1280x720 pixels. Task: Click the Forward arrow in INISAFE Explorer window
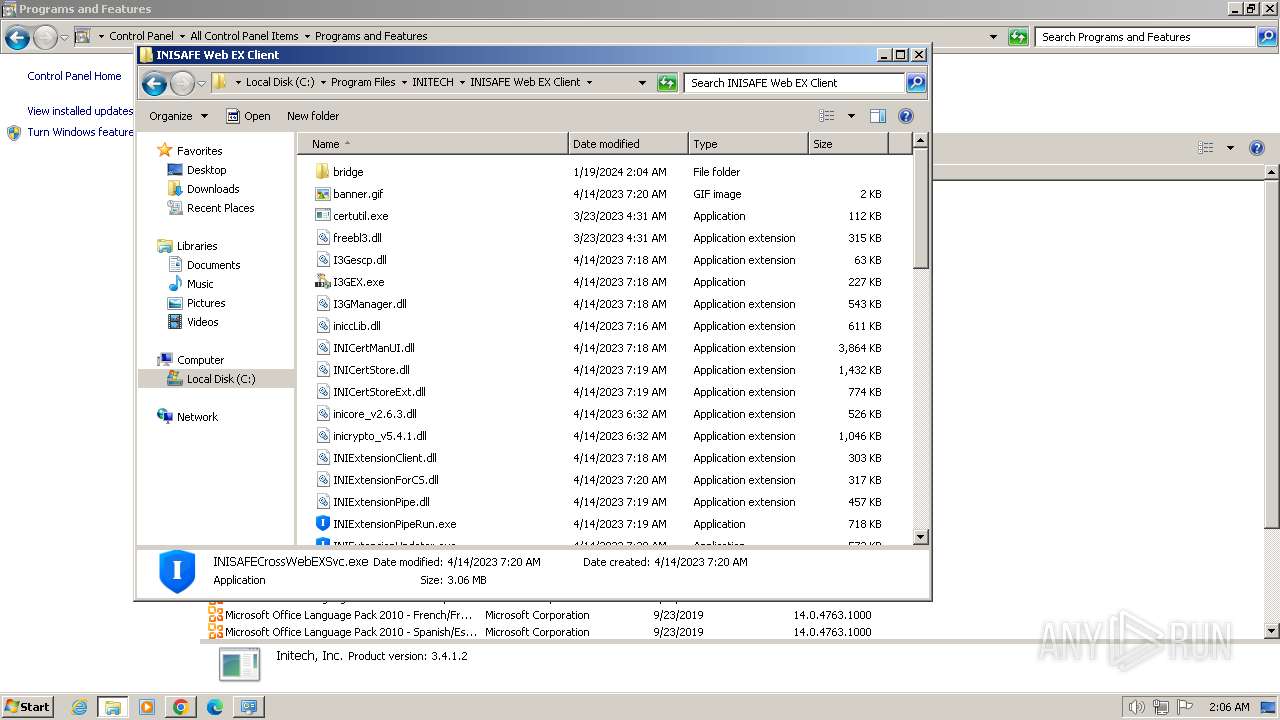coord(182,83)
